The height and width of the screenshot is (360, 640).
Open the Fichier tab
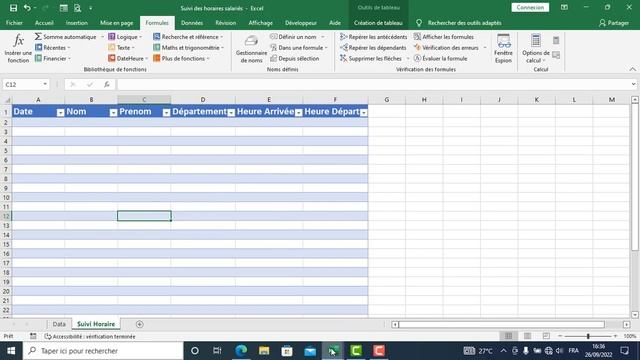[x=14, y=23]
